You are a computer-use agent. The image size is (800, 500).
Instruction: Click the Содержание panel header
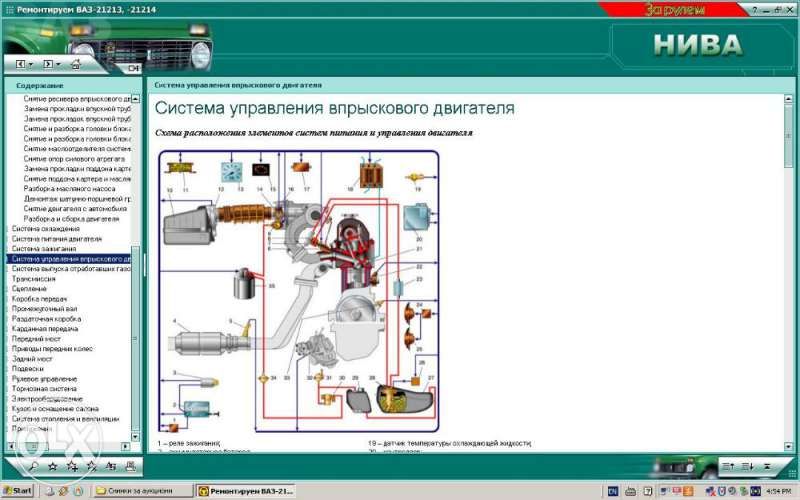point(40,86)
